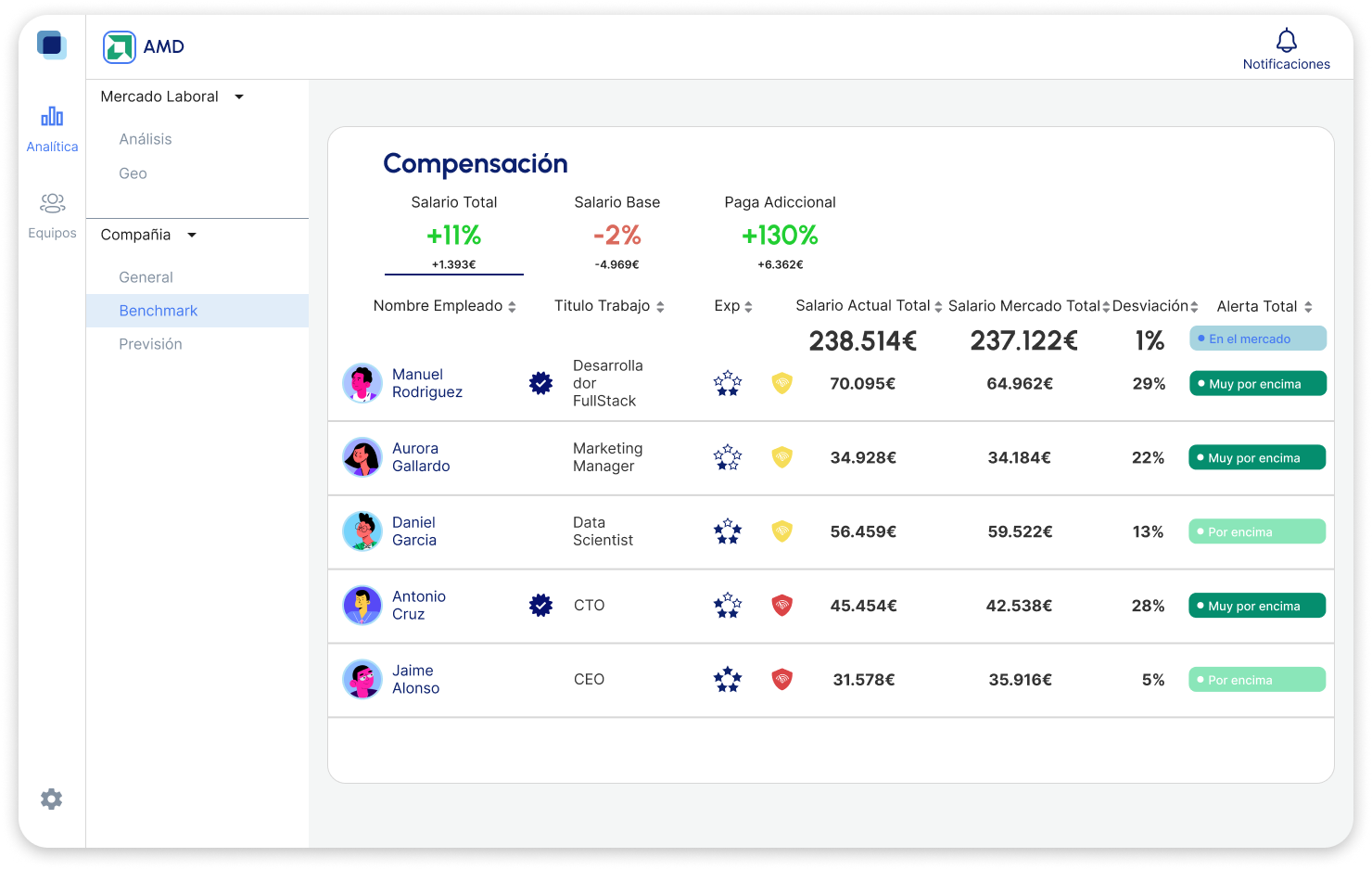Select the Salario Base -2% tab
This screenshot has width=1372, height=870.
617,235
